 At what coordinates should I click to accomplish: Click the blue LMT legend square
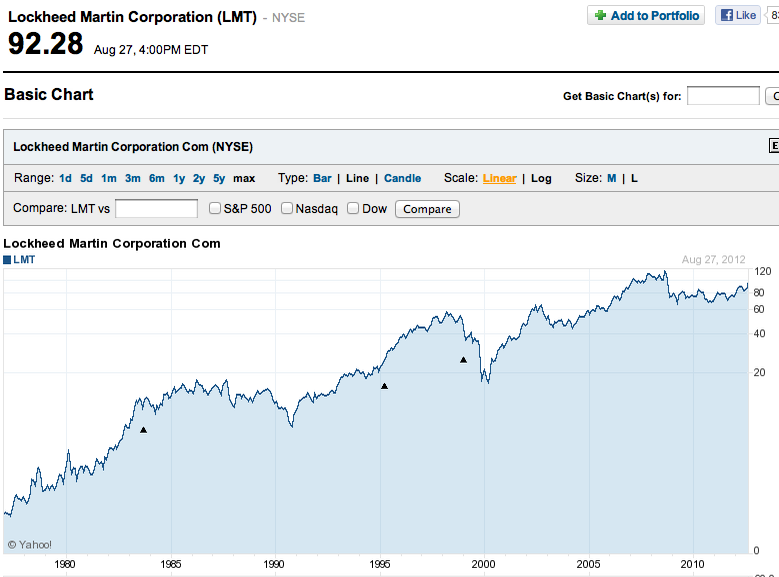[x=7, y=260]
